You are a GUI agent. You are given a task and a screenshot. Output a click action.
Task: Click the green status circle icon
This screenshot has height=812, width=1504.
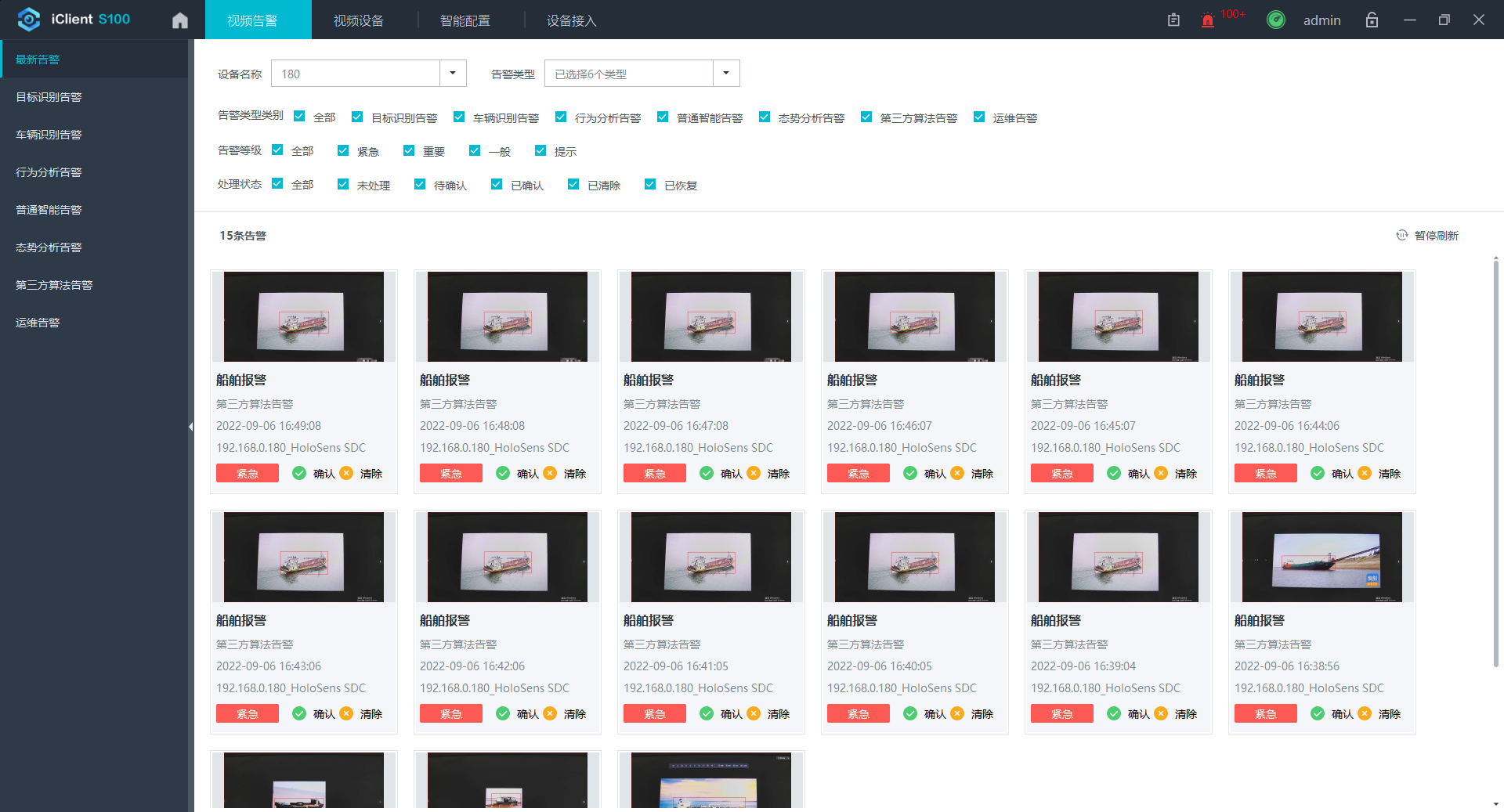(1275, 20)
